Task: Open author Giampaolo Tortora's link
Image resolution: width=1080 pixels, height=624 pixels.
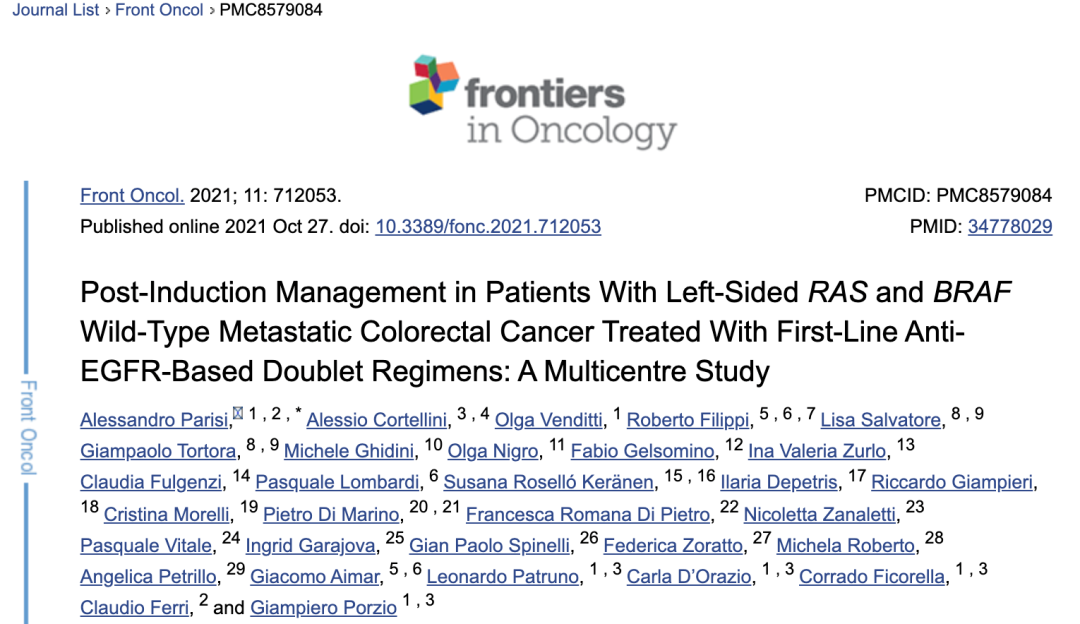Action: 155,451
